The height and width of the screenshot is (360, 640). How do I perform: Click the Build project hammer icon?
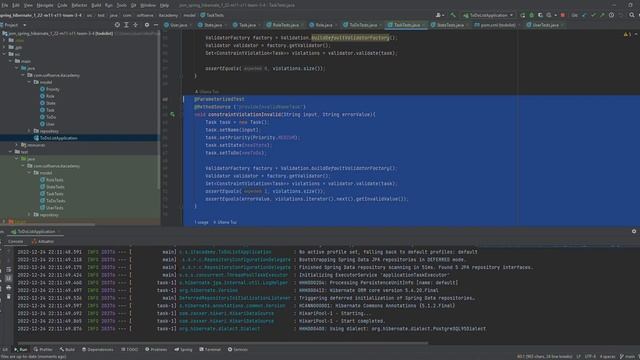click(x=453, y=15)
